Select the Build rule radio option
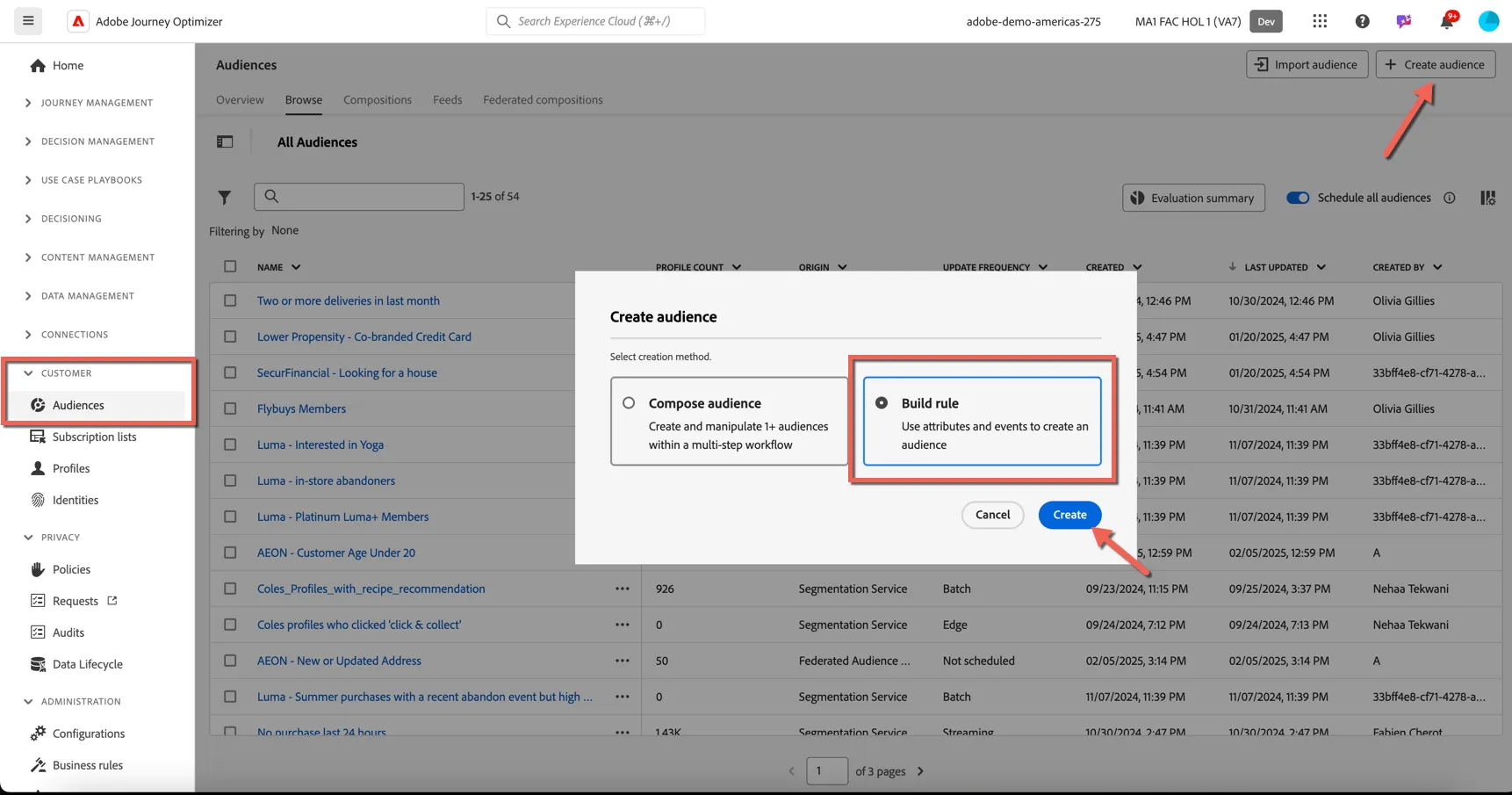Image resolution: width=1512 pixels, height=795 pixels. click(882, 403)
